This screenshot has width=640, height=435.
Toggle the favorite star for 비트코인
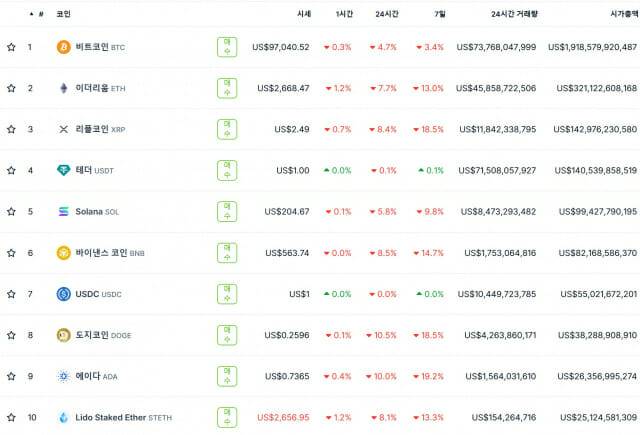[x=11, y=47]
